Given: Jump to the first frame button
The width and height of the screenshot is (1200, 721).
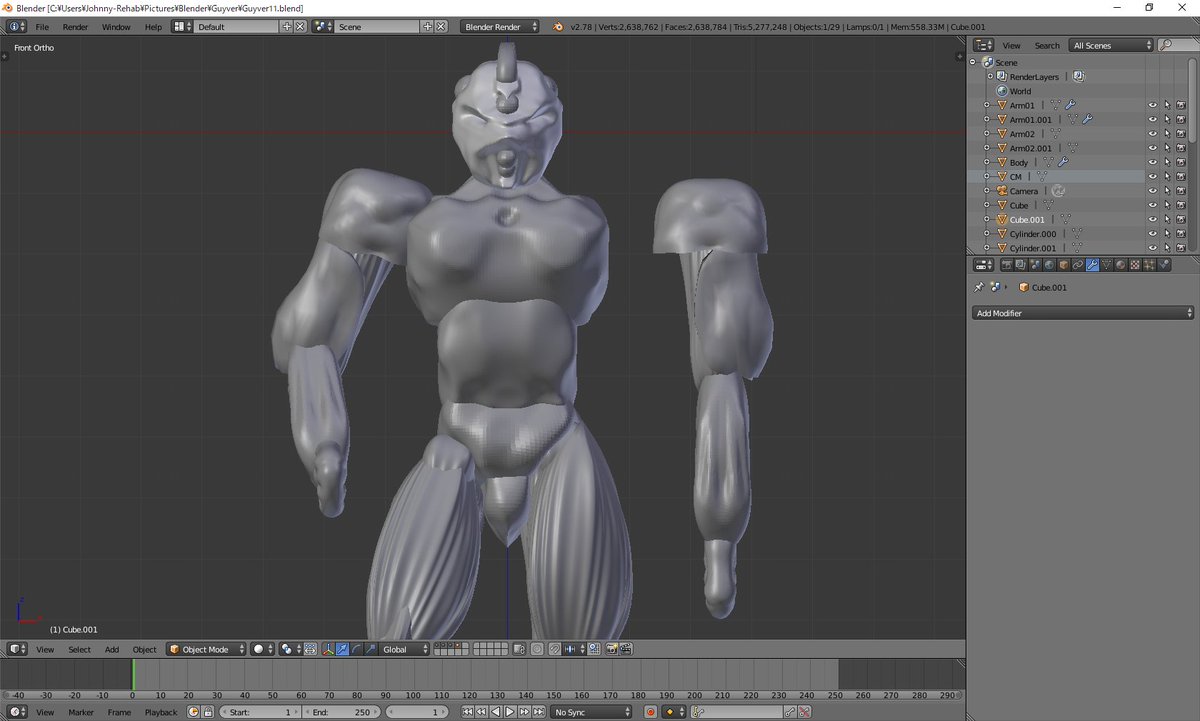Looking at the screenshot, I should point(468,712).
